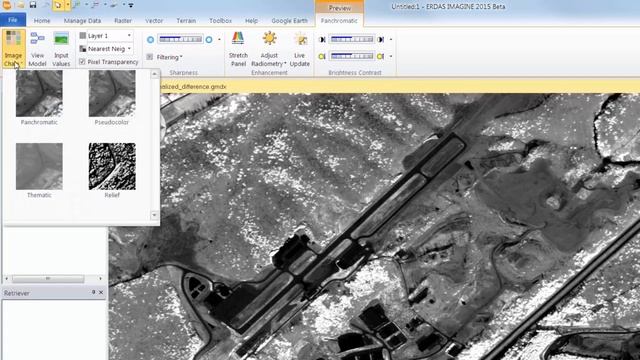
Task: Open the Image Chain gallery button
Action: click(x=14, y=48)
